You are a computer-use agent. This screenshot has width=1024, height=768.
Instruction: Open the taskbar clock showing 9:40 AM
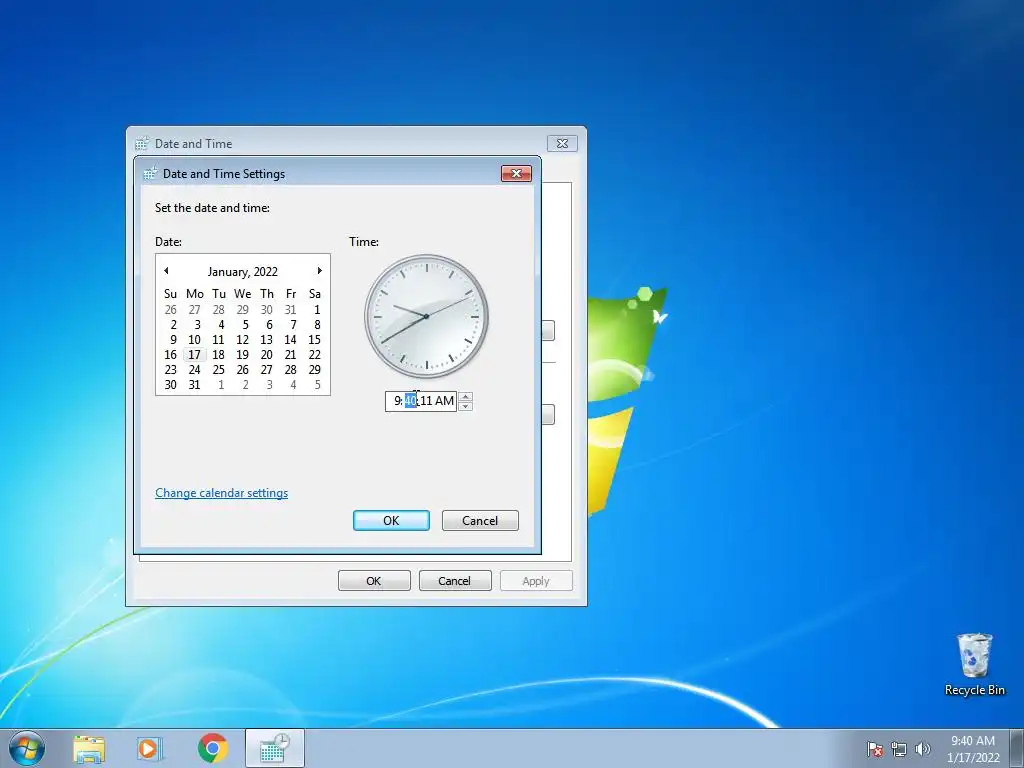click(x=973, y=748)
